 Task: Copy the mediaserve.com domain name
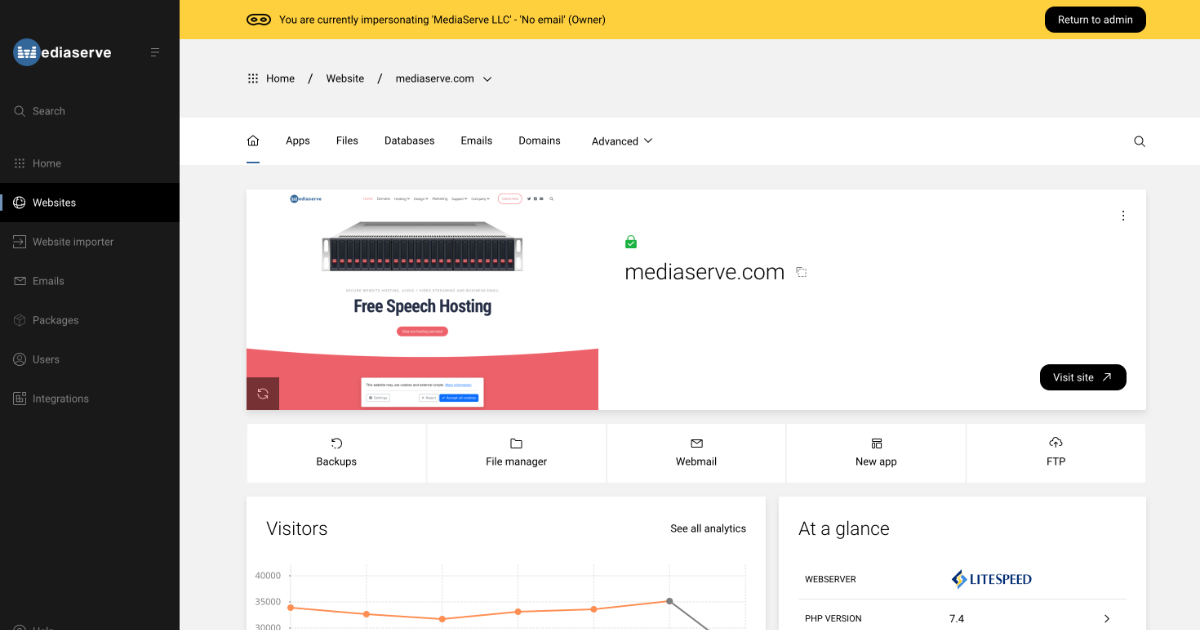pyautogui.click(x=801, y=272)
